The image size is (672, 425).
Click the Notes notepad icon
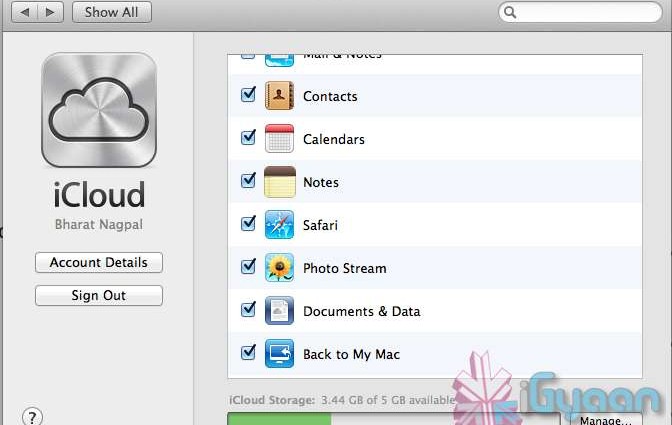[279, 182]
